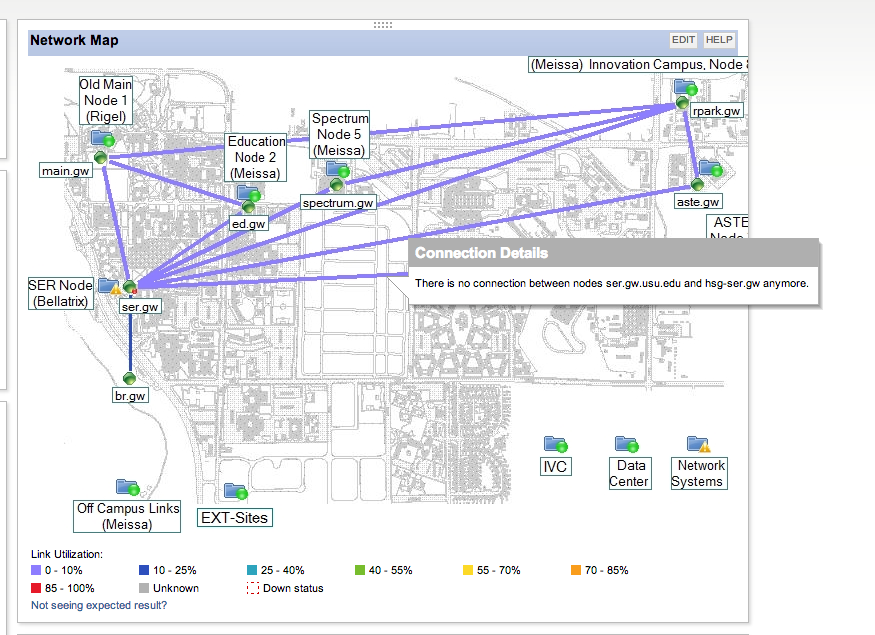Open the Old Main Node 1 folder icon

pyautogui.click(x=103, y=138)
